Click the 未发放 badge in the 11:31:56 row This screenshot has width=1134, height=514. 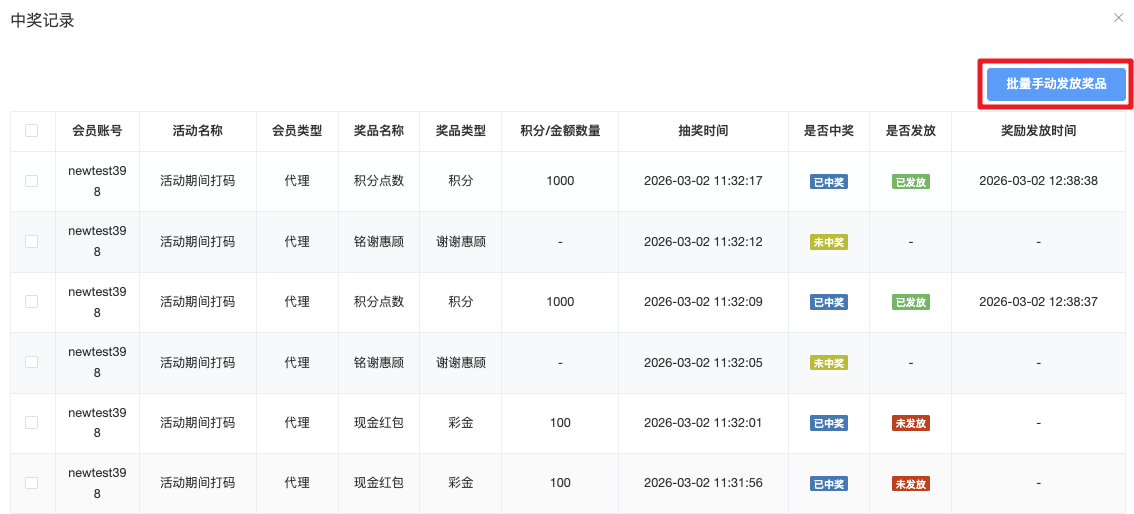tap(910, 484)
